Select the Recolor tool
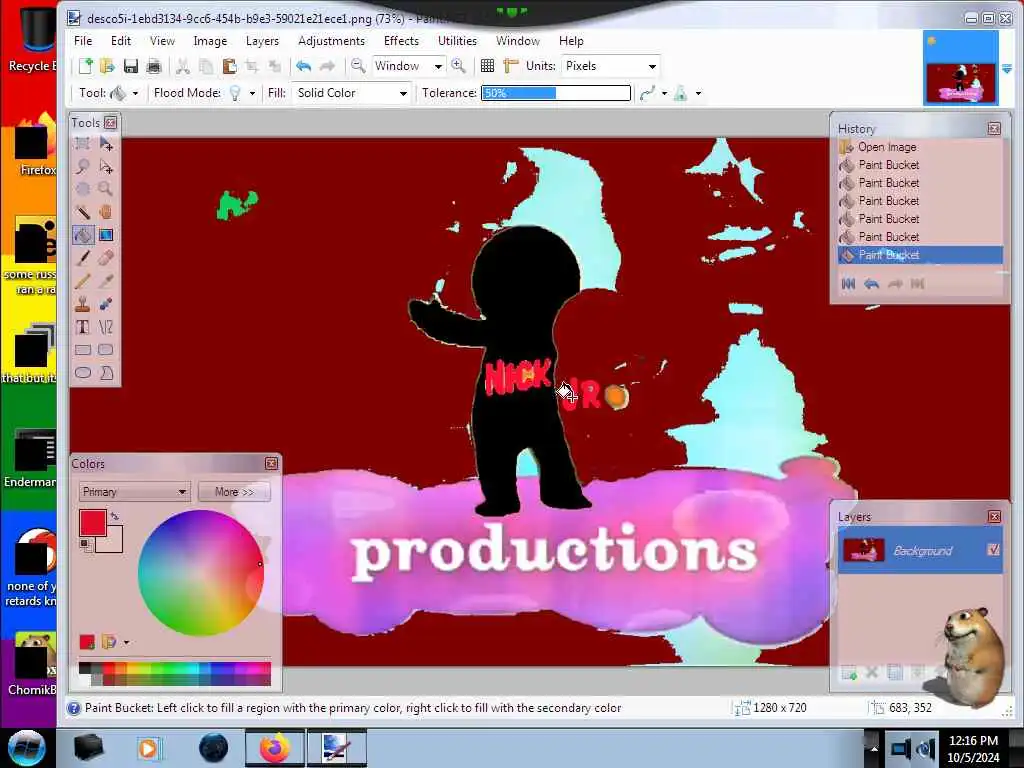1024x768 pixels. [106, 304]
